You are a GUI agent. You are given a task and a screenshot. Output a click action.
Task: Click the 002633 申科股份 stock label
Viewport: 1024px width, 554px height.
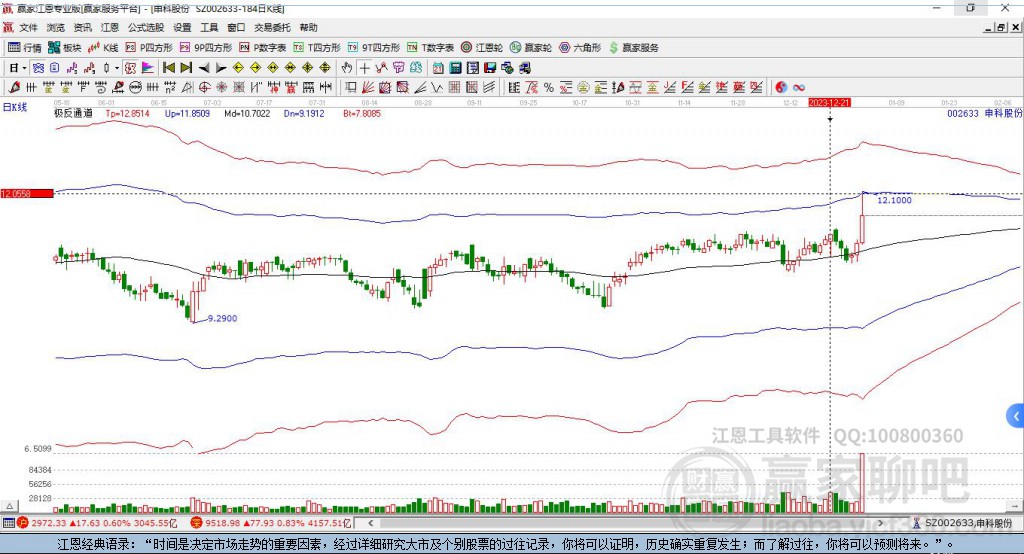coord(984,113)
